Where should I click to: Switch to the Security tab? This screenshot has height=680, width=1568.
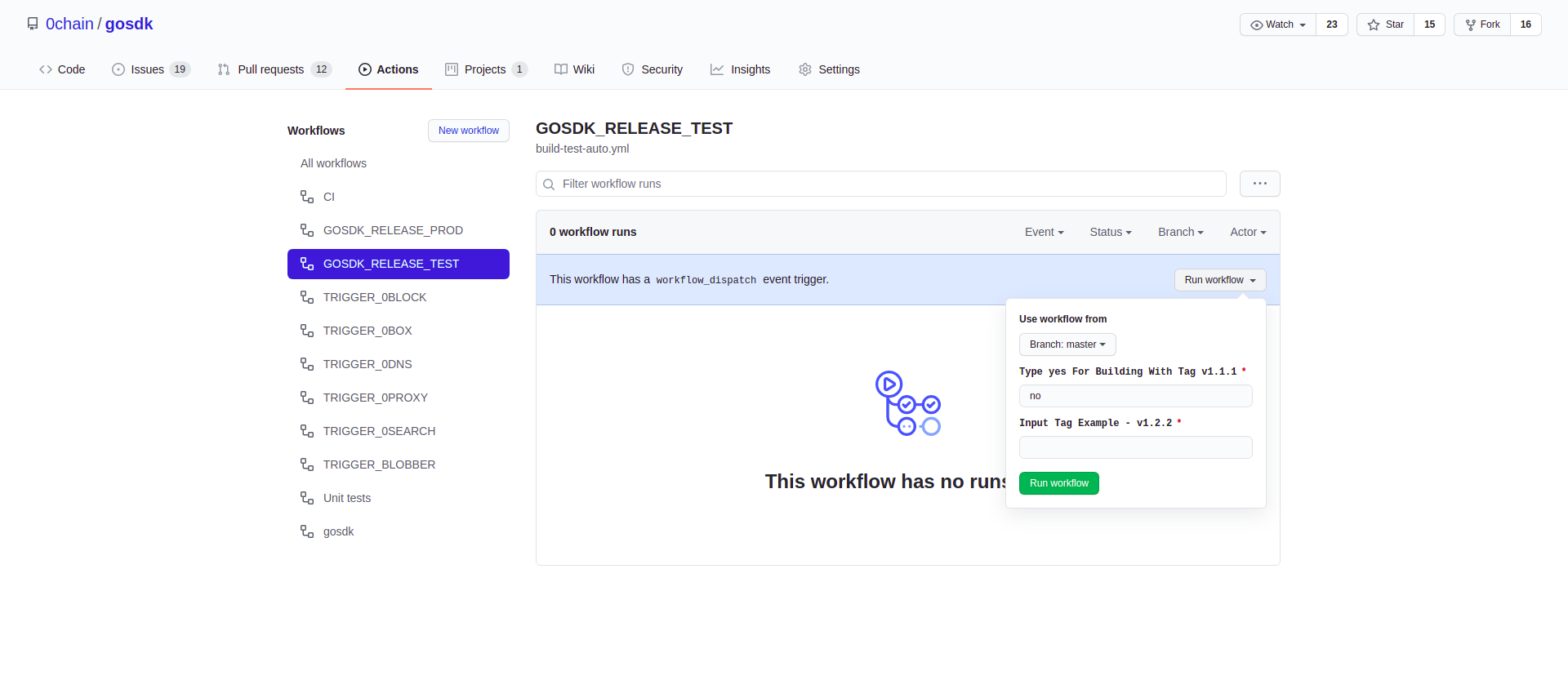(653, 69)
